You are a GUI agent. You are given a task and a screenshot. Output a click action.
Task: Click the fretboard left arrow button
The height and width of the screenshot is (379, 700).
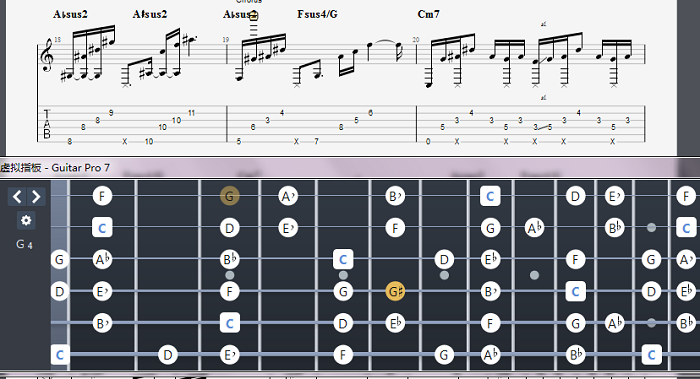[x=17, y=196]
